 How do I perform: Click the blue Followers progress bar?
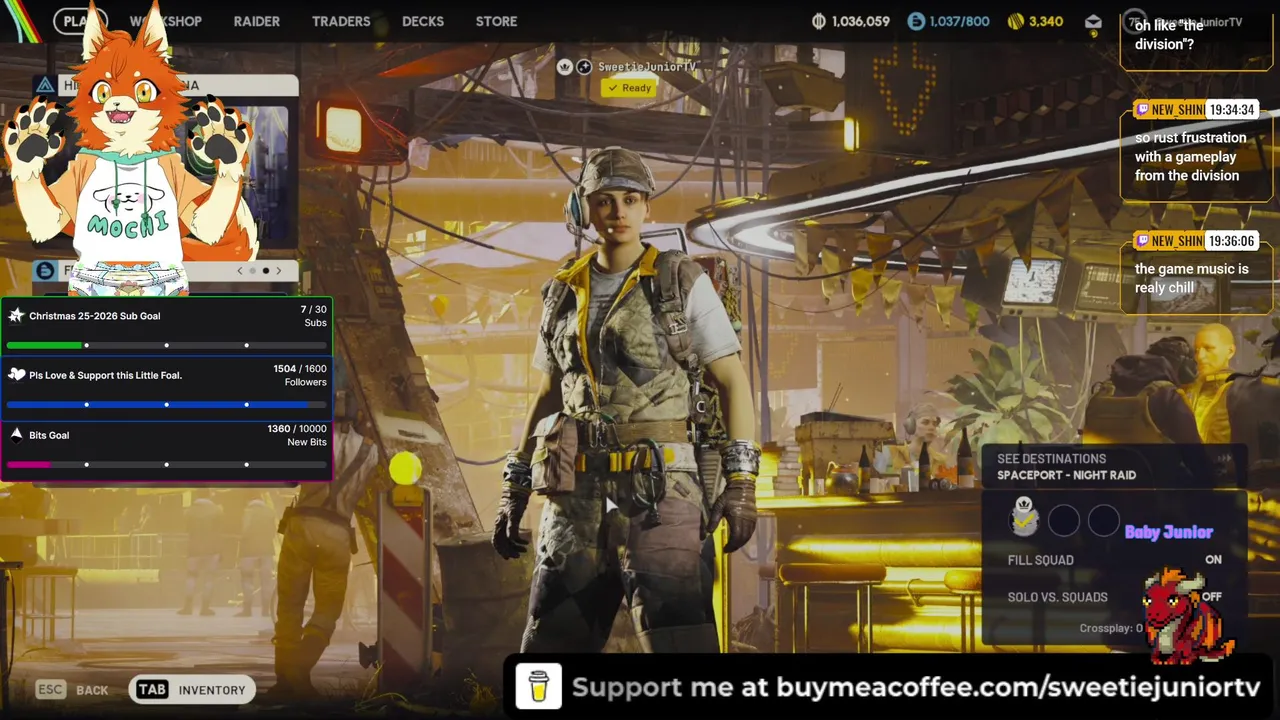pyautogui.click(x=166, y=404)
